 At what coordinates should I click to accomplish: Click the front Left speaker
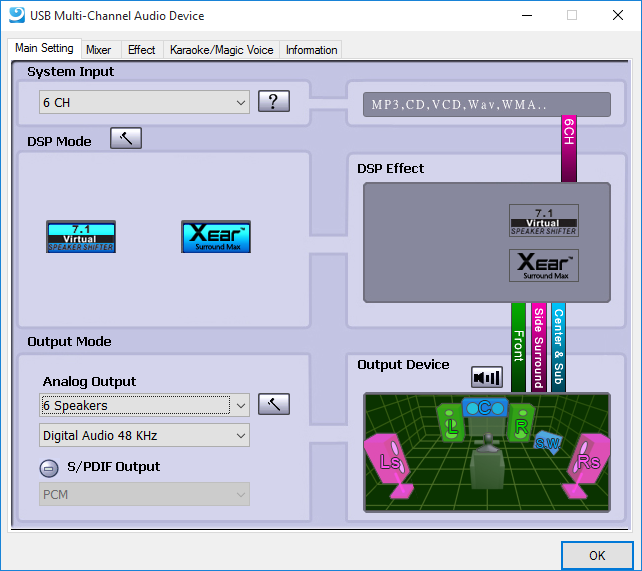(451, 423)
